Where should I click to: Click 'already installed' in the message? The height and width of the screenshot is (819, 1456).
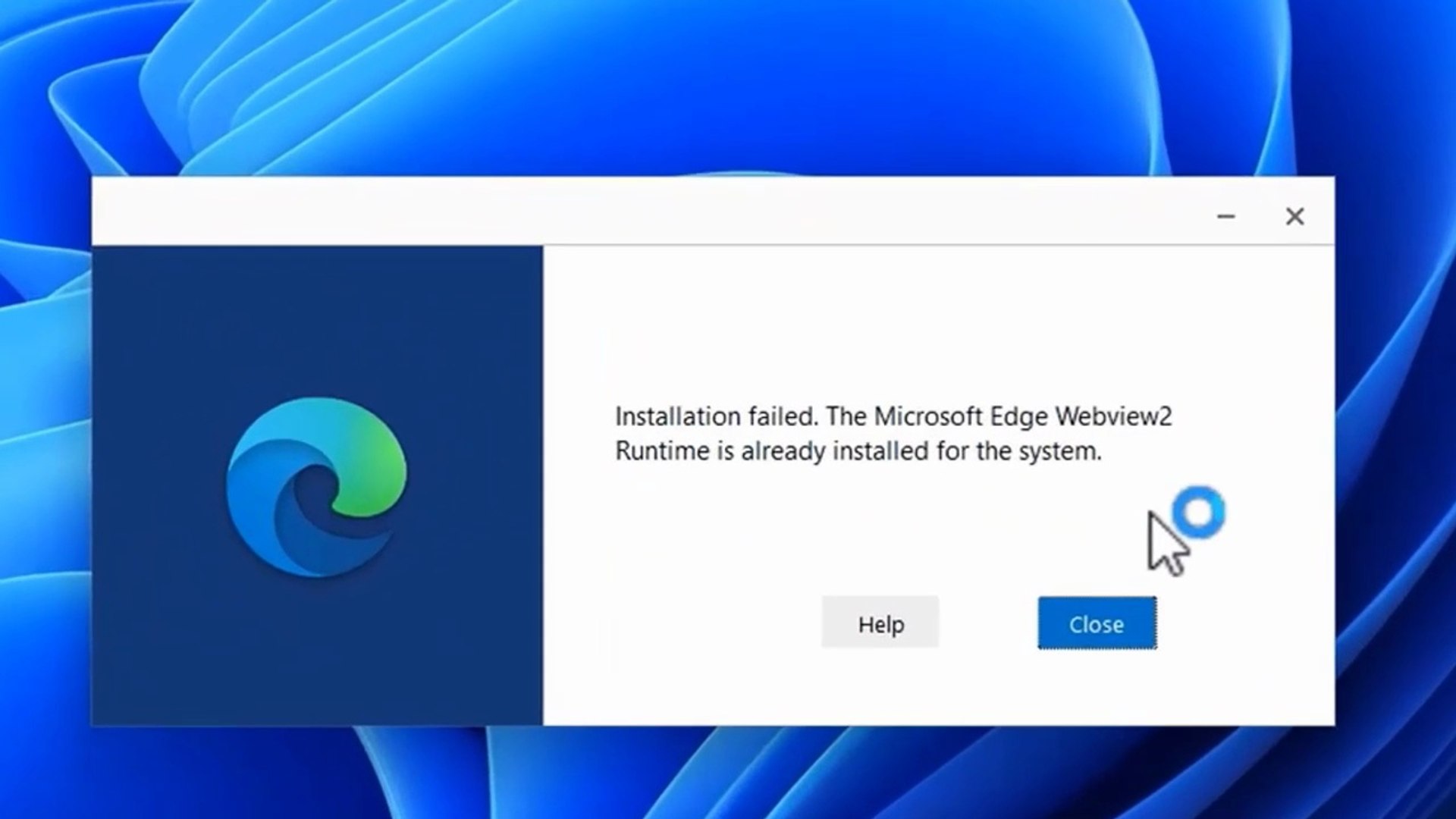[x=834, y=451]
